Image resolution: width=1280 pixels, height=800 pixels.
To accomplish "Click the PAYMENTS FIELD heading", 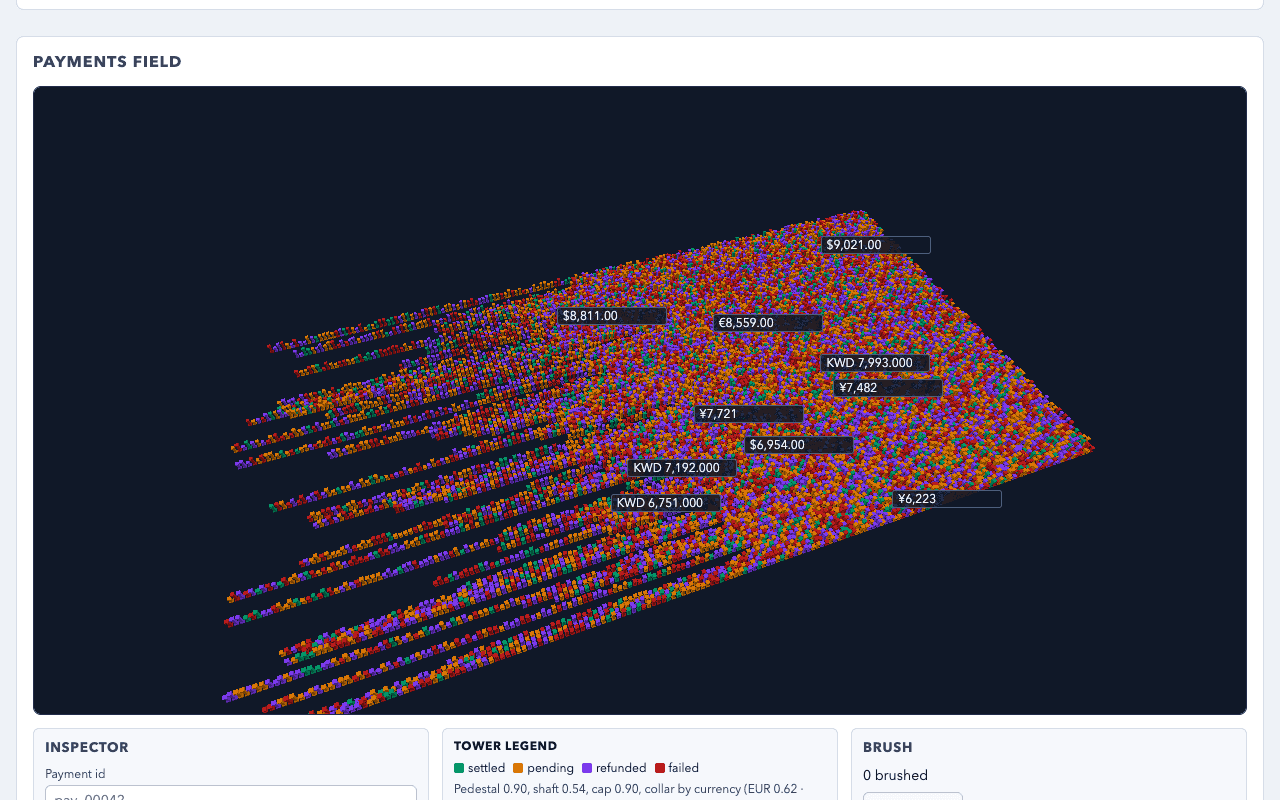I will pyautogui.click(x=107, y=62).
